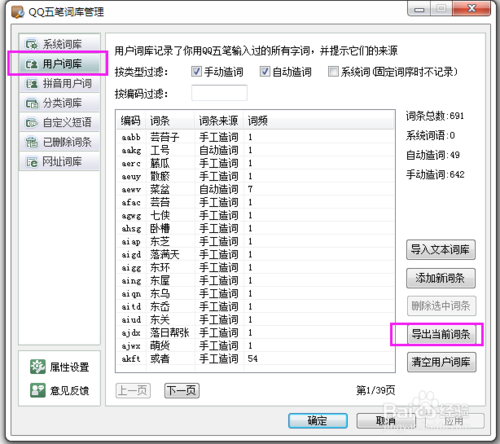500x444 pixels.
Task: Sort by the 编码 column header
Action: point(131,121)
